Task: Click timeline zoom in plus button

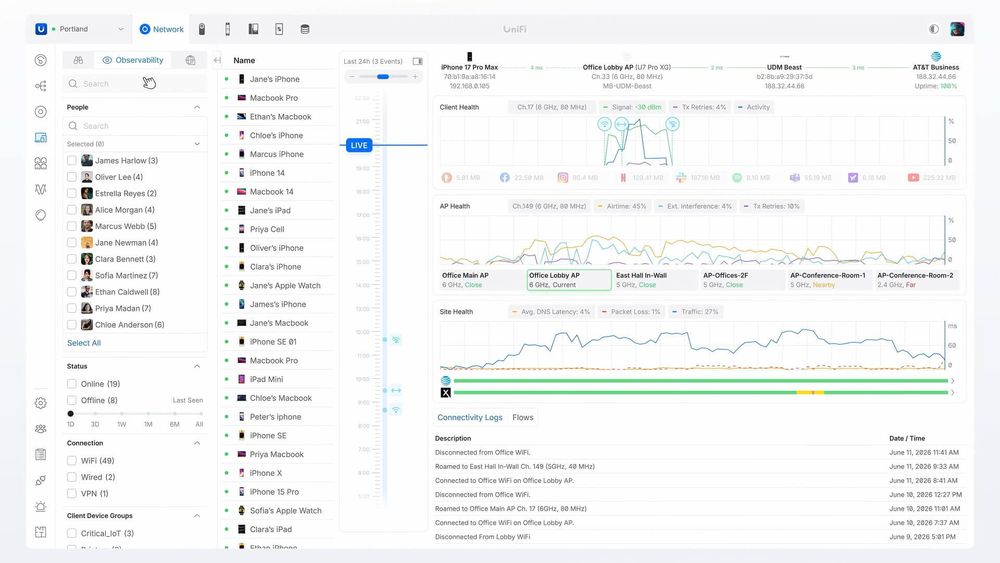Action: 415,77
